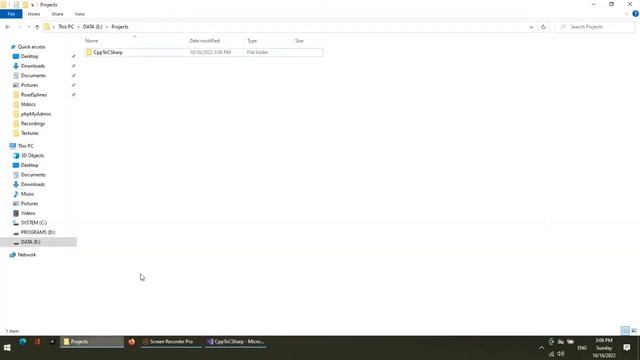This screenshot has height=360, width=640.
Task: Open Explorer help with question icon
Action: (x=635, y=14)
